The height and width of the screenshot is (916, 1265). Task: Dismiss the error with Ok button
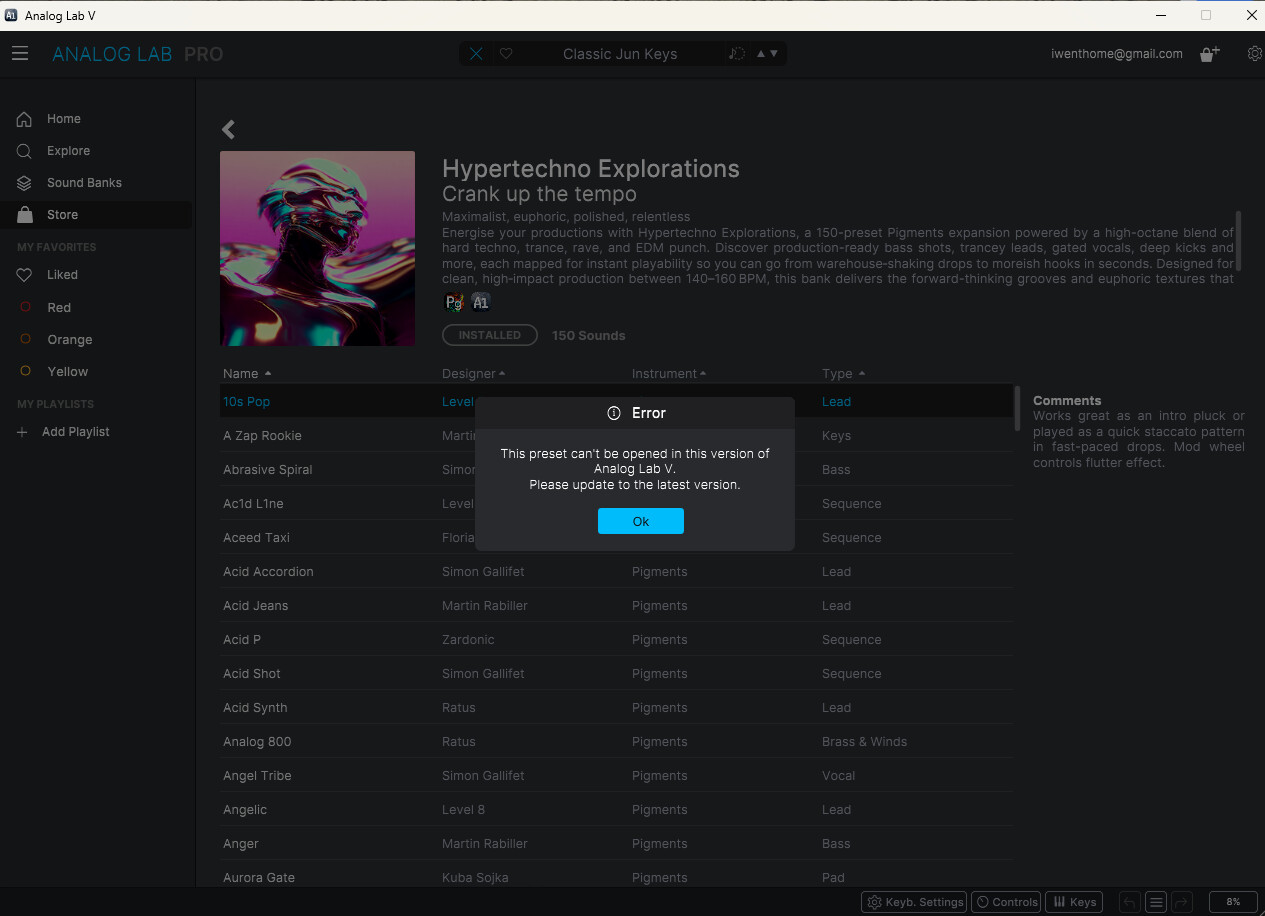coord(641,521)
